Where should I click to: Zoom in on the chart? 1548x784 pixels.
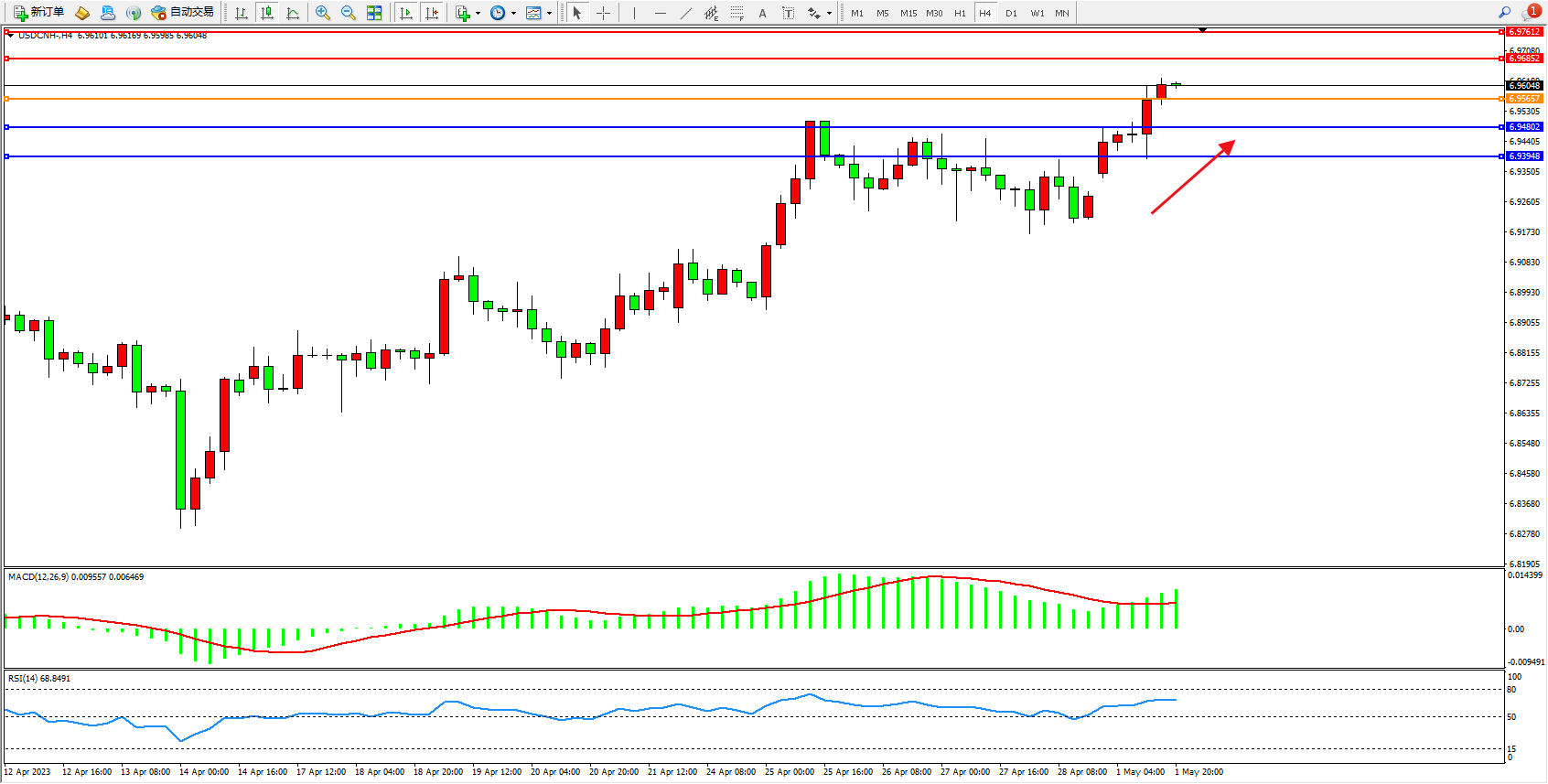(x=323, y=13)
